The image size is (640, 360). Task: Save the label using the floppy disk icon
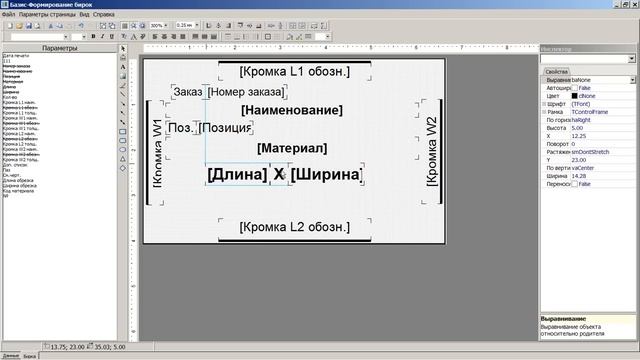(x=29, y=26)
